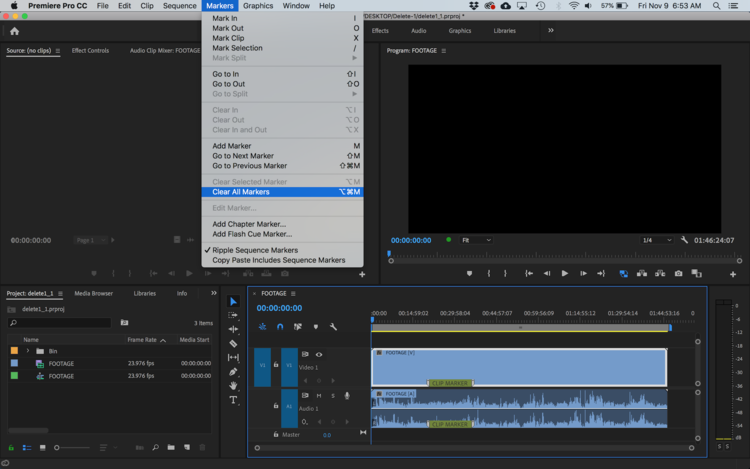Click the Project panel search field
The height and width of the screenshot is (469, 750).
tap(60, 323)
